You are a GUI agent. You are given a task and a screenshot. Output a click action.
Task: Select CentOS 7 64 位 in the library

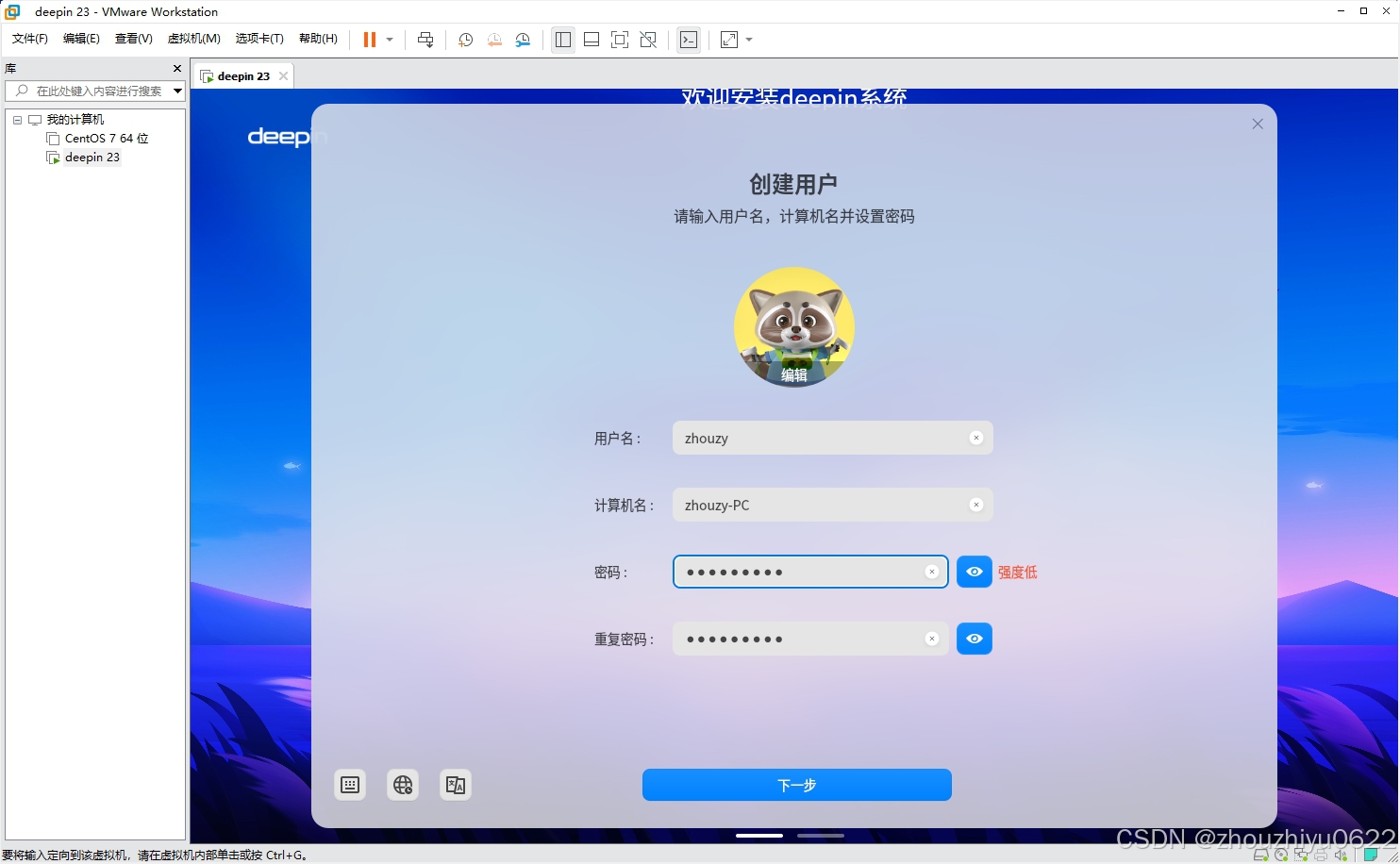click(107, 139)
